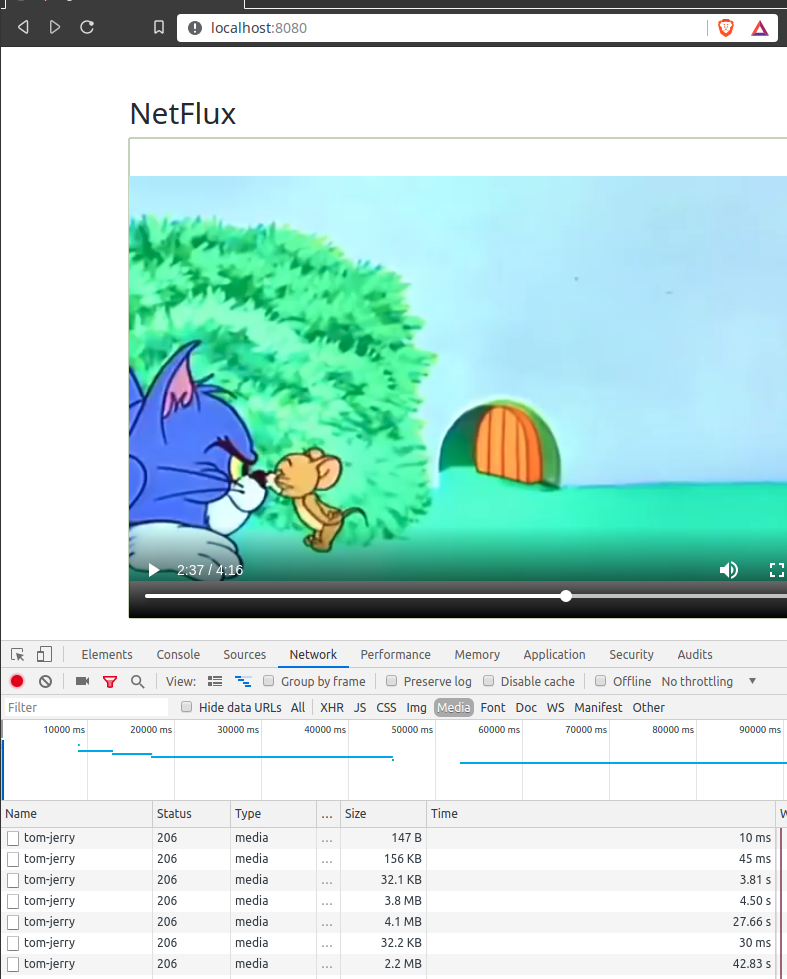The height and width of the screenshot is (979, 787).
Task: Select the tom-jerry request sized 2.2 MB
Action: [388, 964]
